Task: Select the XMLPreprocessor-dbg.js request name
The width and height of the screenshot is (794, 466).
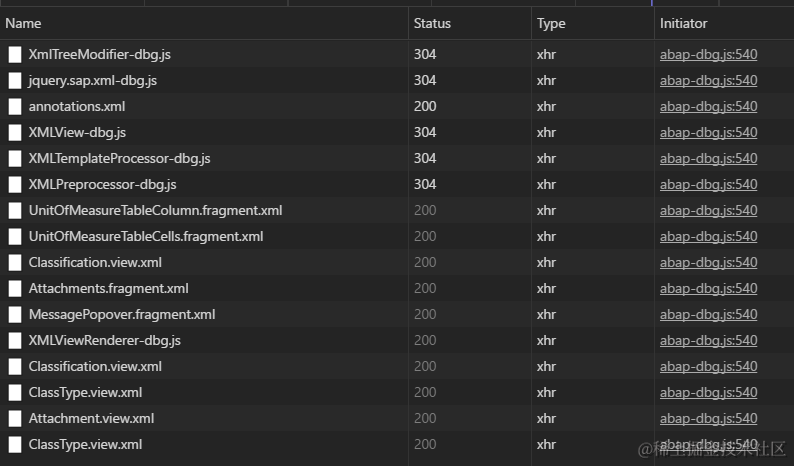Action: (x=102, y=184)
